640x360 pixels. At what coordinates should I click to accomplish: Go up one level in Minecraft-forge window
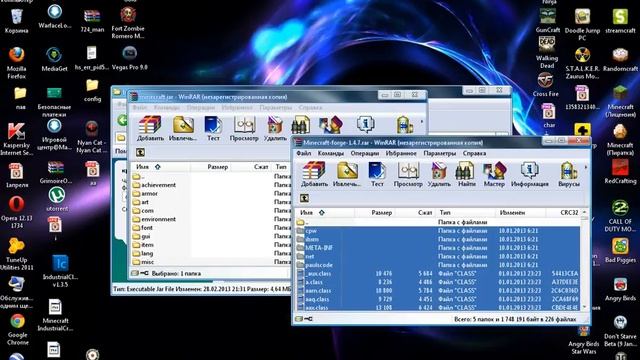coord(304,198)
